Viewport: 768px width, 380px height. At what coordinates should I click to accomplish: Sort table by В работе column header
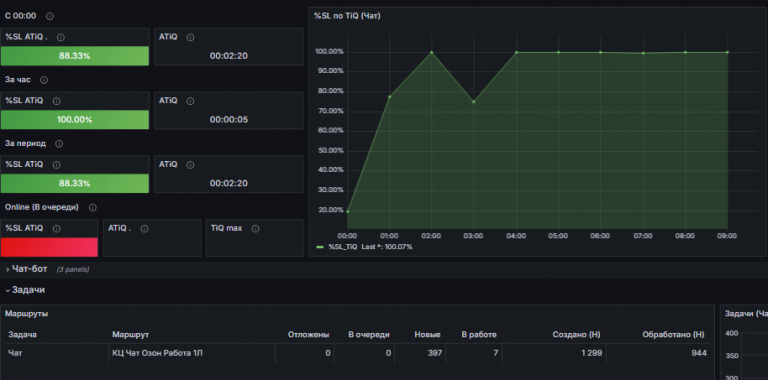(x=479, y=334)
